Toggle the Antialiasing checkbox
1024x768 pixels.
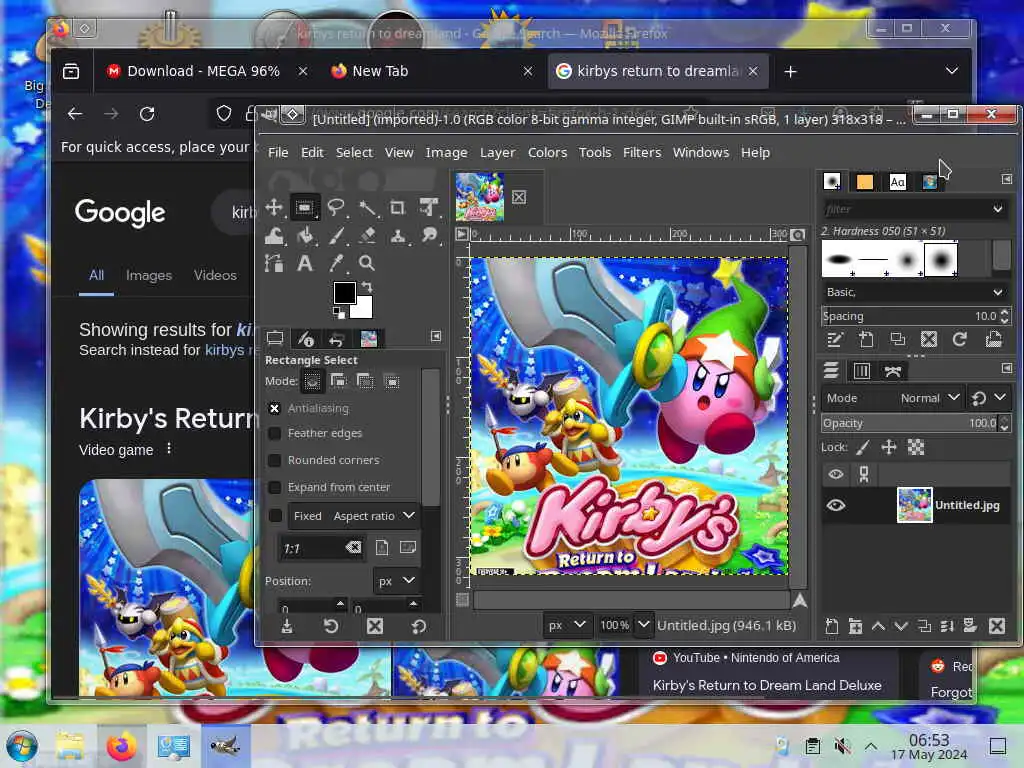tap(274, 408)
